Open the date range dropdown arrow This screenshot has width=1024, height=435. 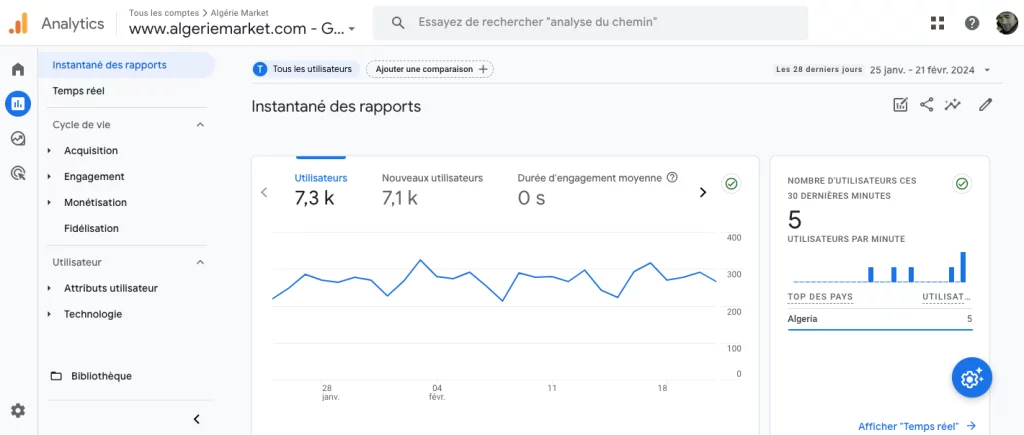click(987, 70)
